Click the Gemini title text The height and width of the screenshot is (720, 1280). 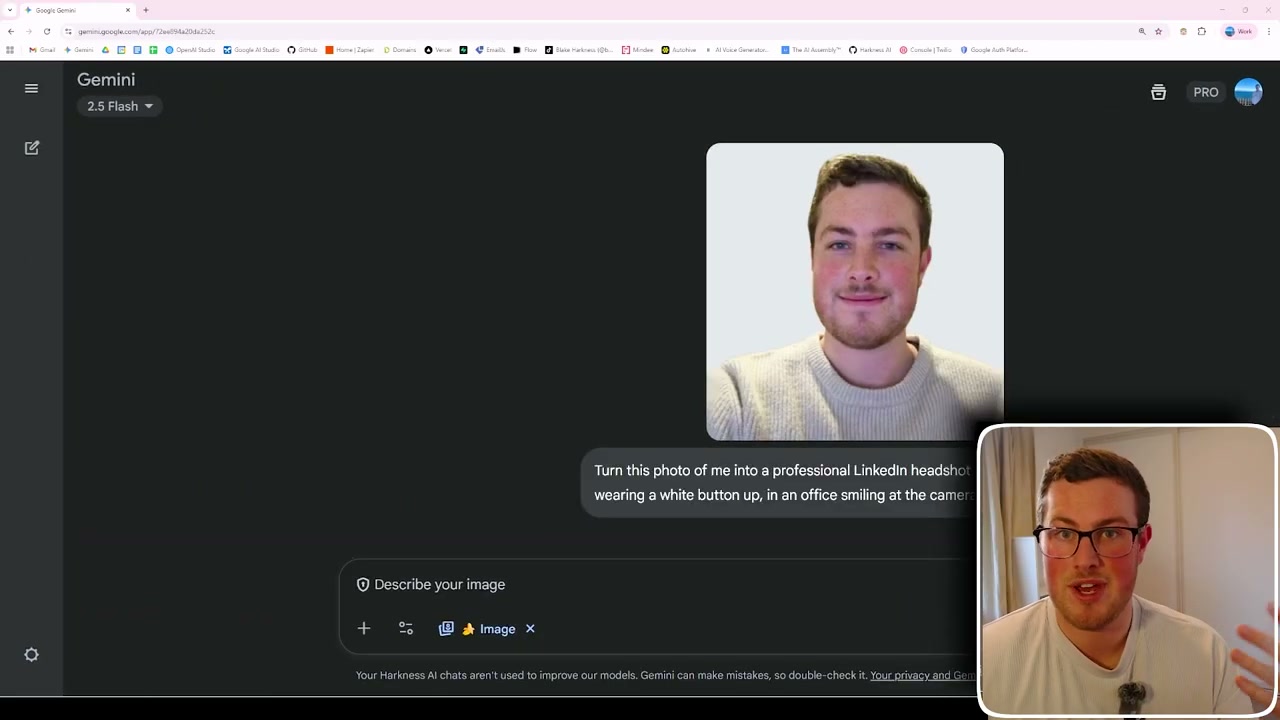[106, 80]
